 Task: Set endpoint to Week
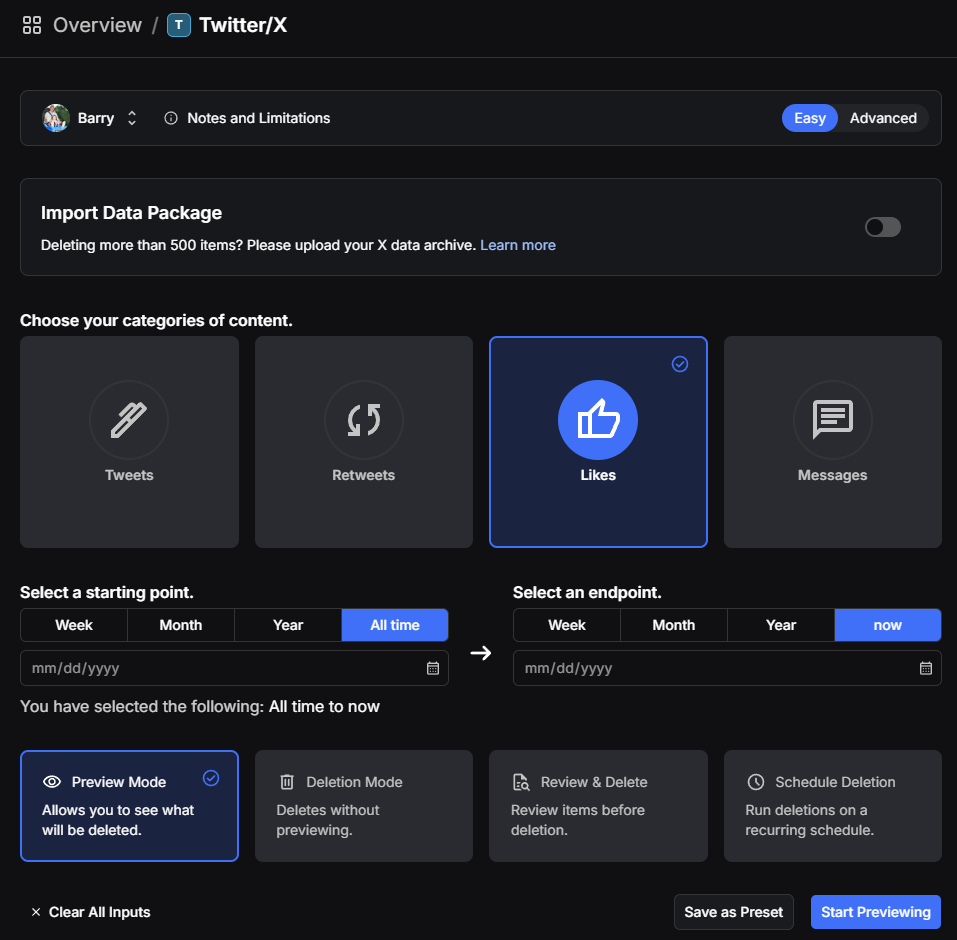coord(567,625)
